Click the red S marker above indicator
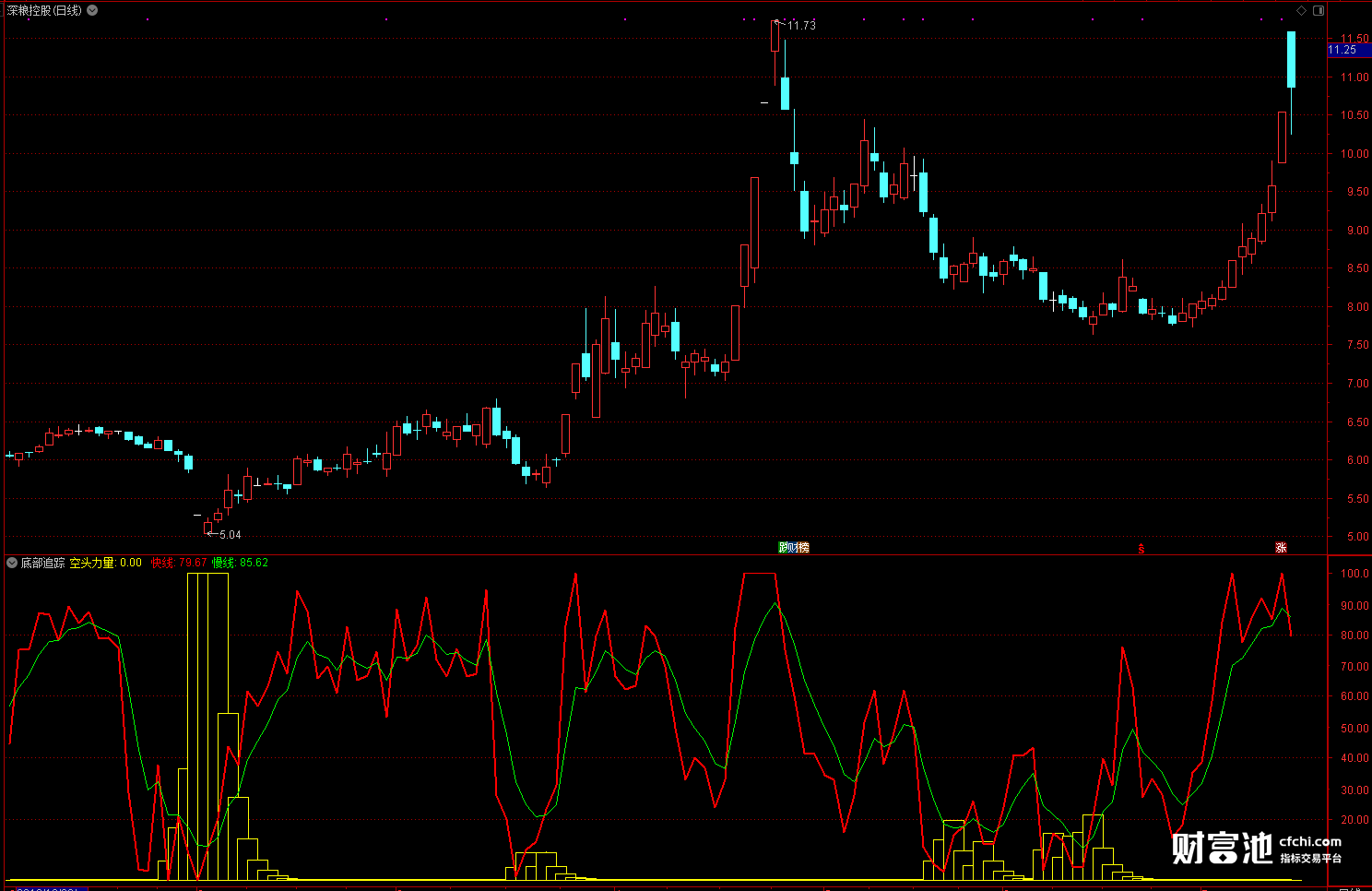This screenshot has height=891, width=1372. (x=1141, y=549)
